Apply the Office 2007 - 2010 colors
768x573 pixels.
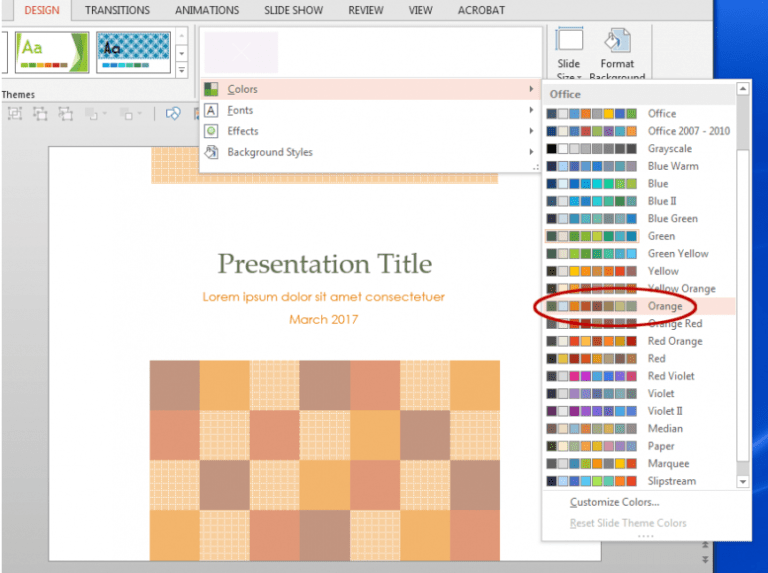pos(640,131)
